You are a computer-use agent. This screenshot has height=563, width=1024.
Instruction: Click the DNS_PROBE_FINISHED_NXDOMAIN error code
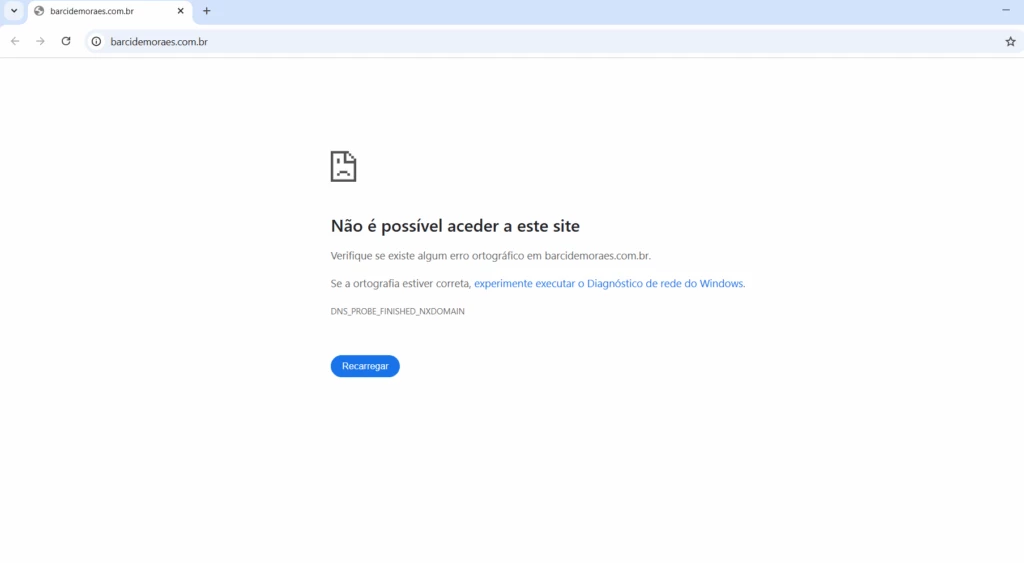coord(397,312)
